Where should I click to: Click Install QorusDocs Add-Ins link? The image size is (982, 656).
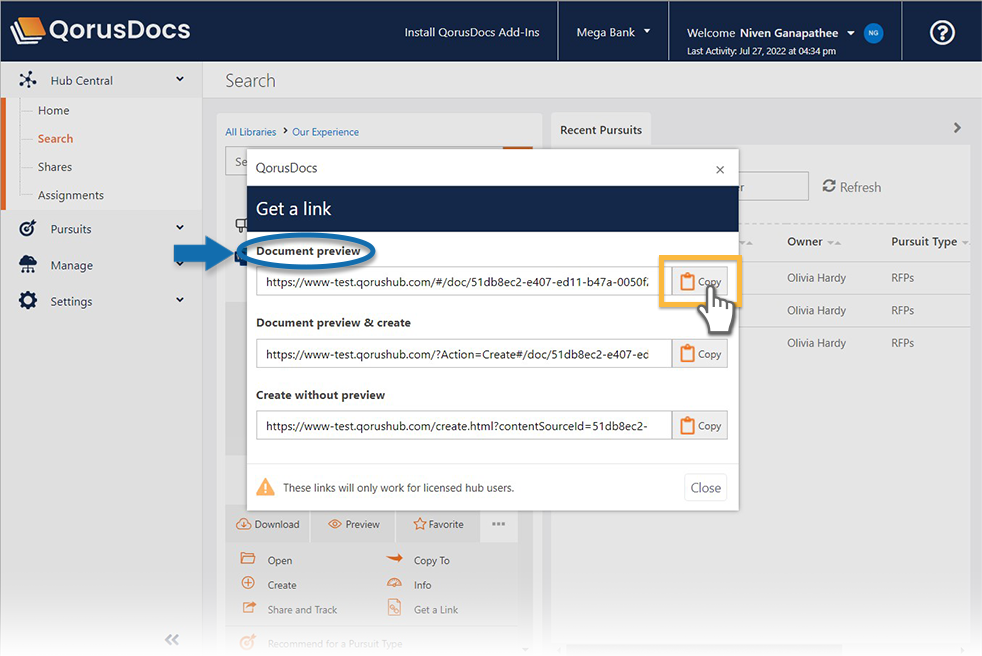pos(472,32)
